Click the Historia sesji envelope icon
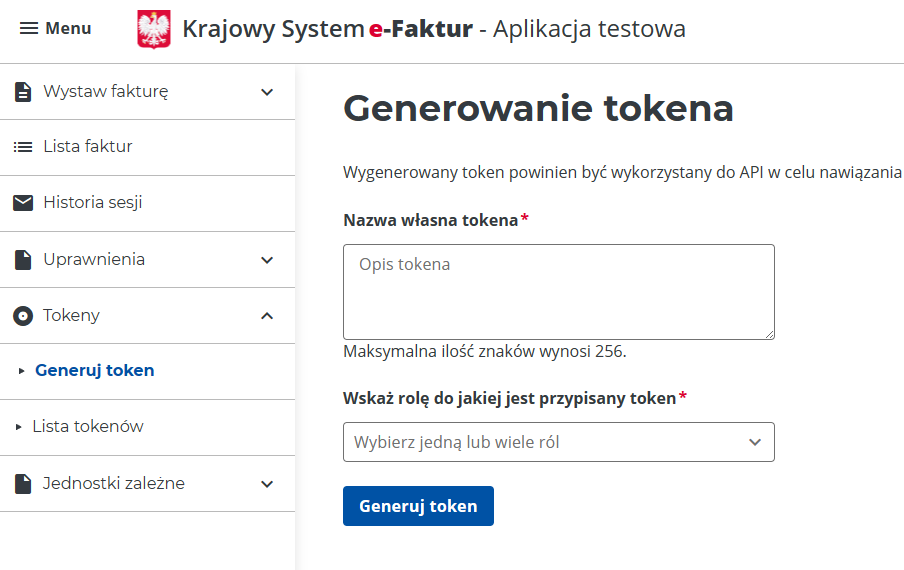 point(23,203)
